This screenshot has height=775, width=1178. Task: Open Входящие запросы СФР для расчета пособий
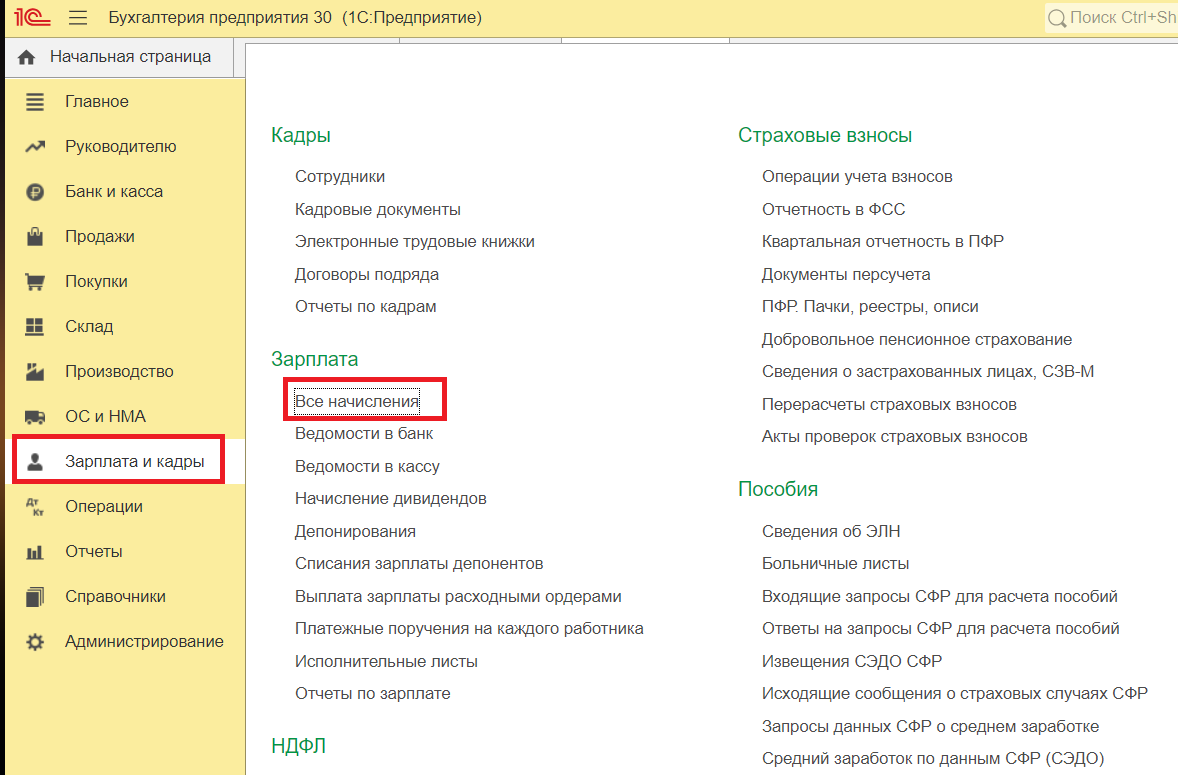pyautogui.click(x=940, y=597)
